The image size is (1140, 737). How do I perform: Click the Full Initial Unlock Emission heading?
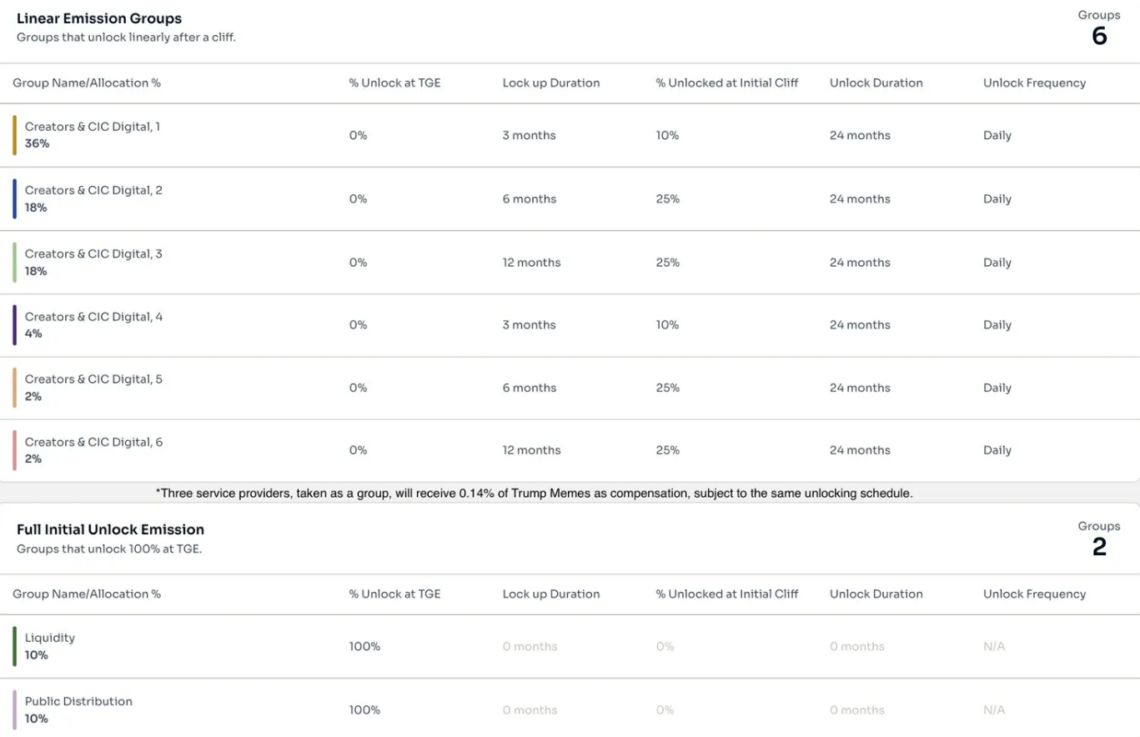(x=110, y=530)
